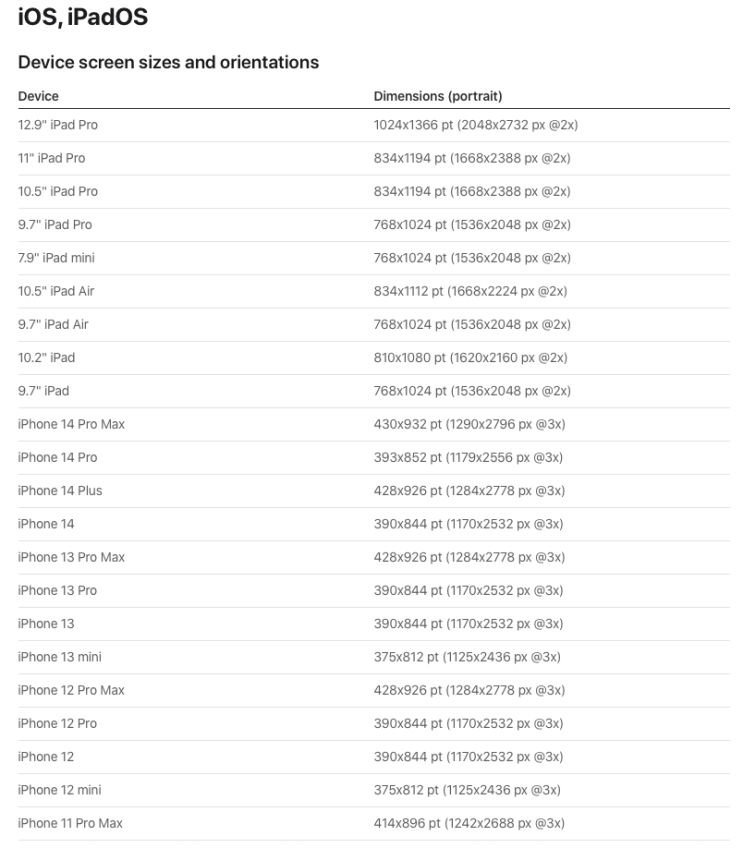Image resolution: width=743 pixels, height=848 pixels.
Task: Click the iOS, iPadOS page heading
Action: coord(82,18)
